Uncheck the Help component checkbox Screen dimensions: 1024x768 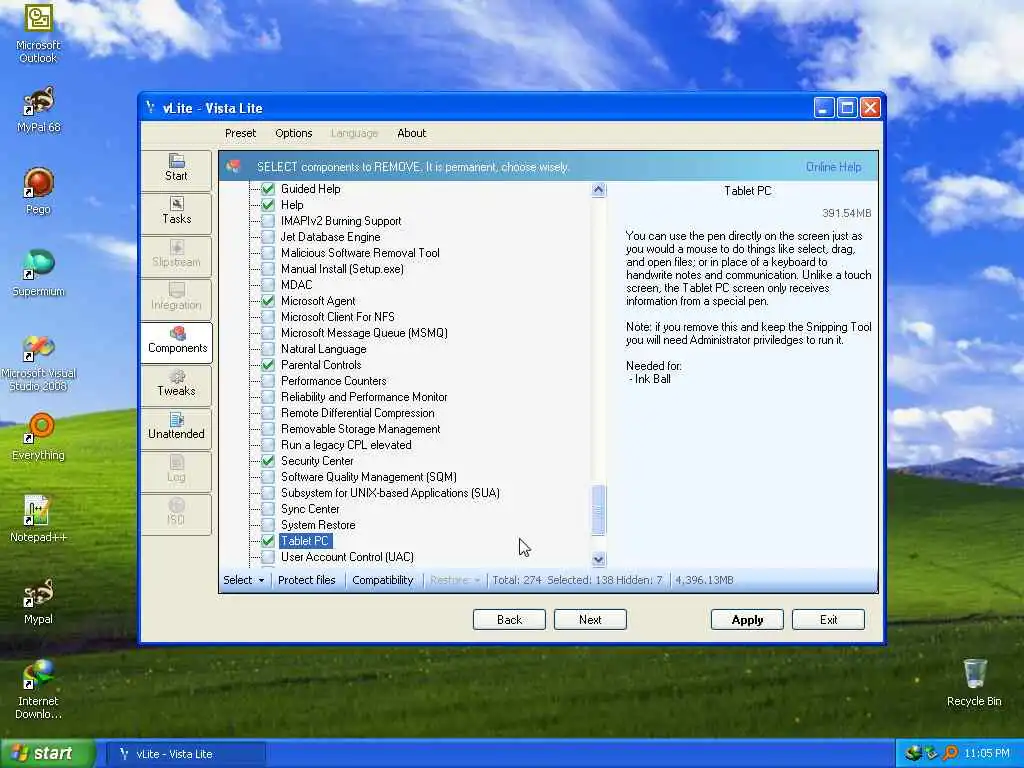[268, 205]
